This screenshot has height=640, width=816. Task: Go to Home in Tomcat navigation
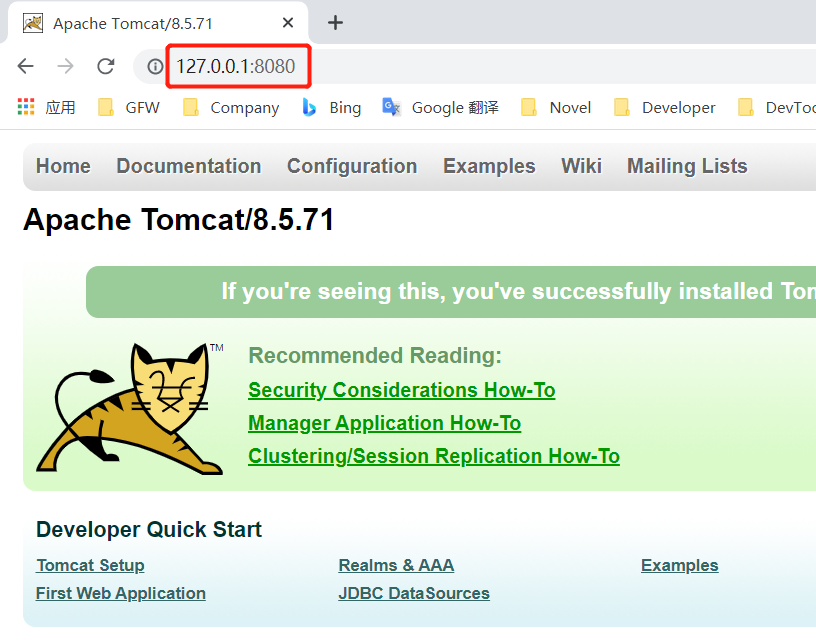click(63, 166)
